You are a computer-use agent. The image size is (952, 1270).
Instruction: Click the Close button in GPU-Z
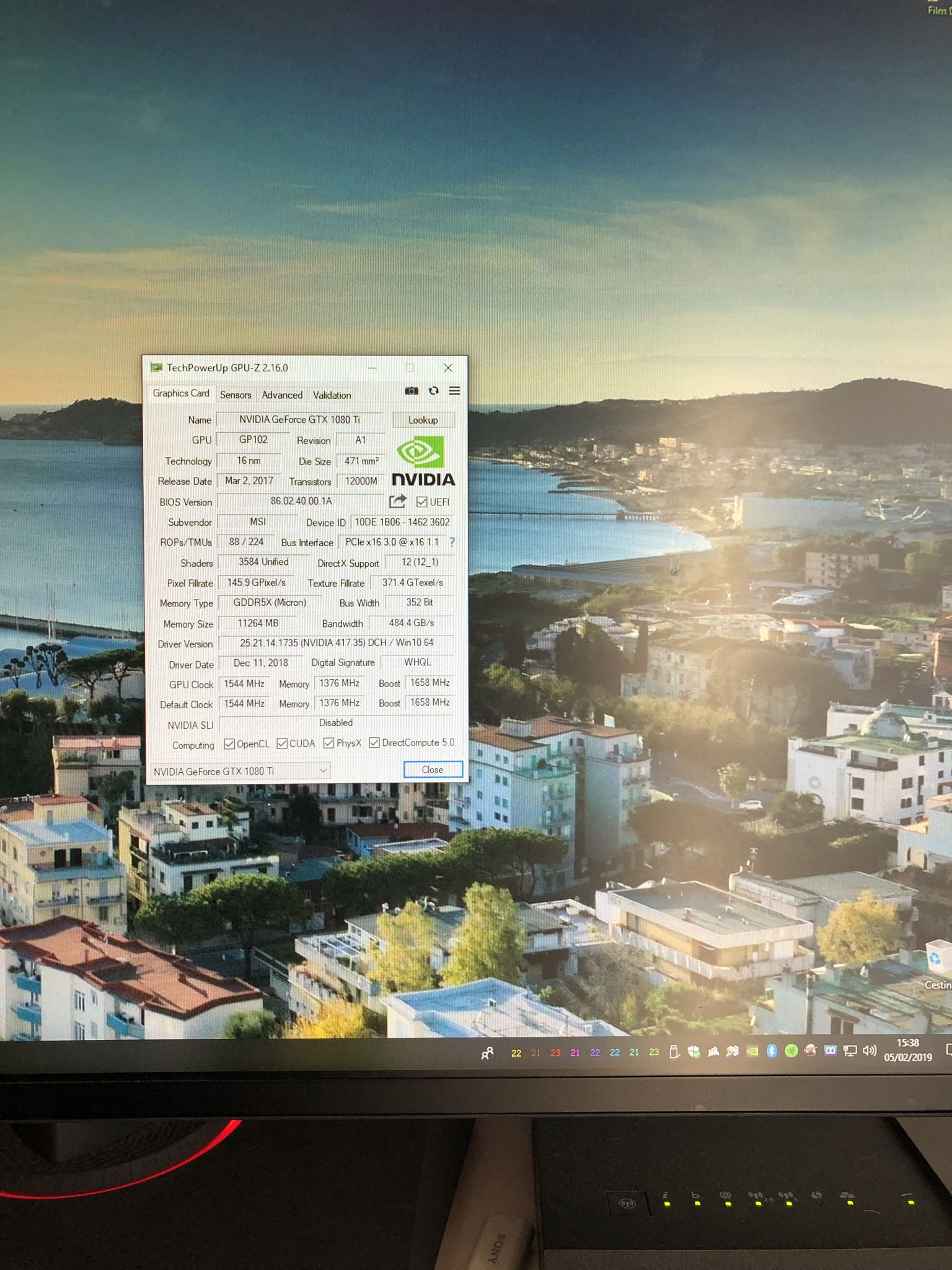433,770
